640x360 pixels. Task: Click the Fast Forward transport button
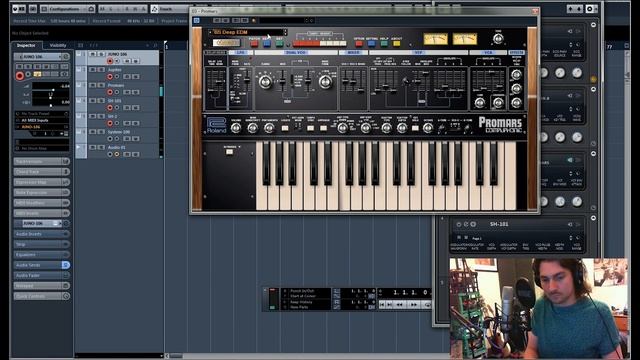413,304
